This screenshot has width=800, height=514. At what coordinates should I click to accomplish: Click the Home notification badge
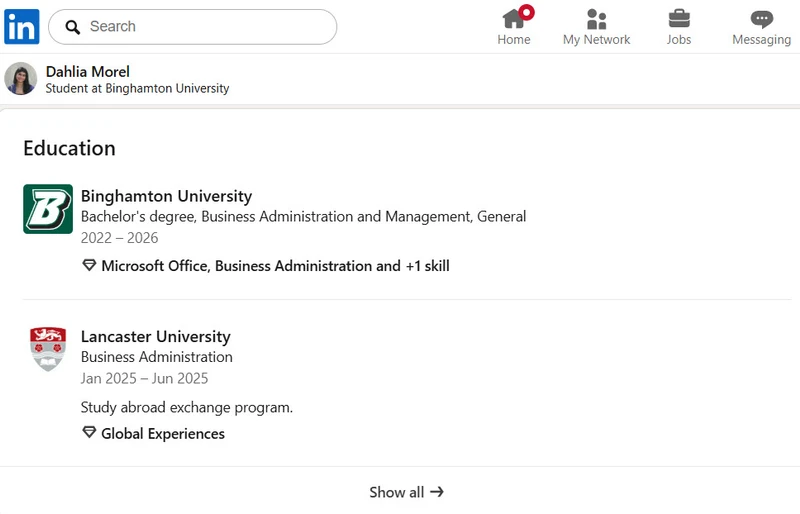pos(526,12)
